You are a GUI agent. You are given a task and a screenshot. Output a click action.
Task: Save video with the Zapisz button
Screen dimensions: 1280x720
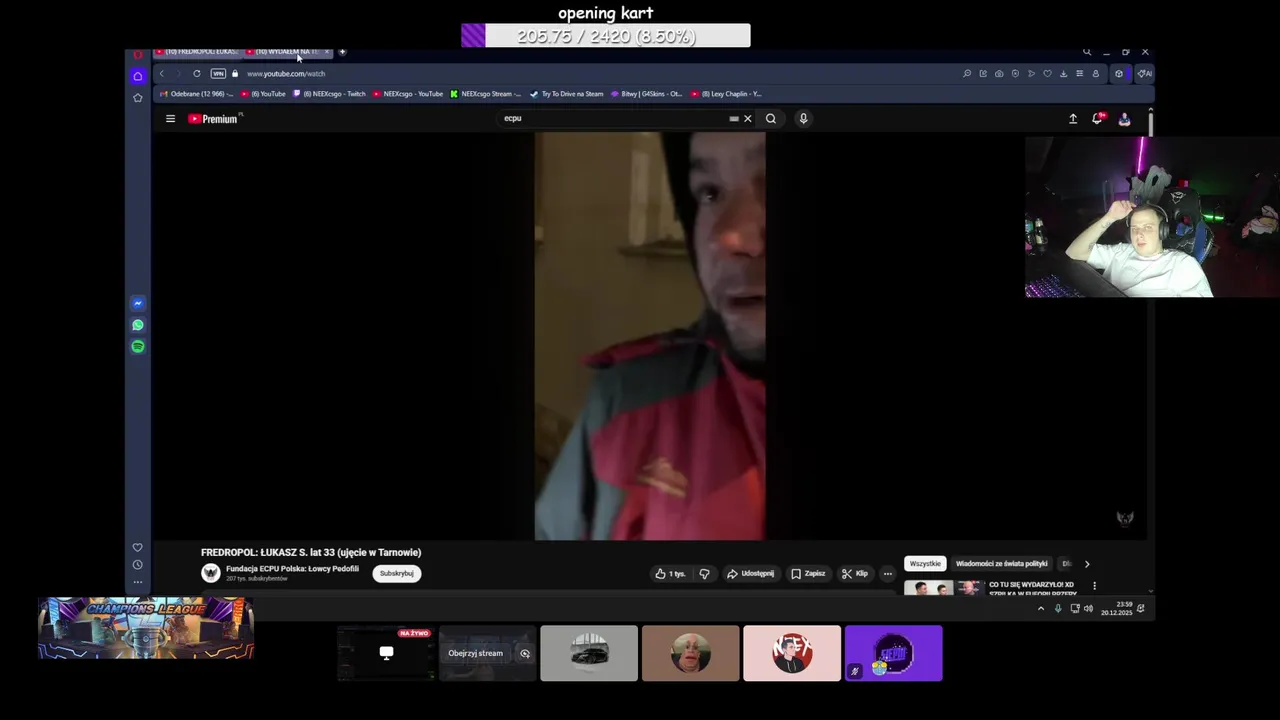point(808,574)
